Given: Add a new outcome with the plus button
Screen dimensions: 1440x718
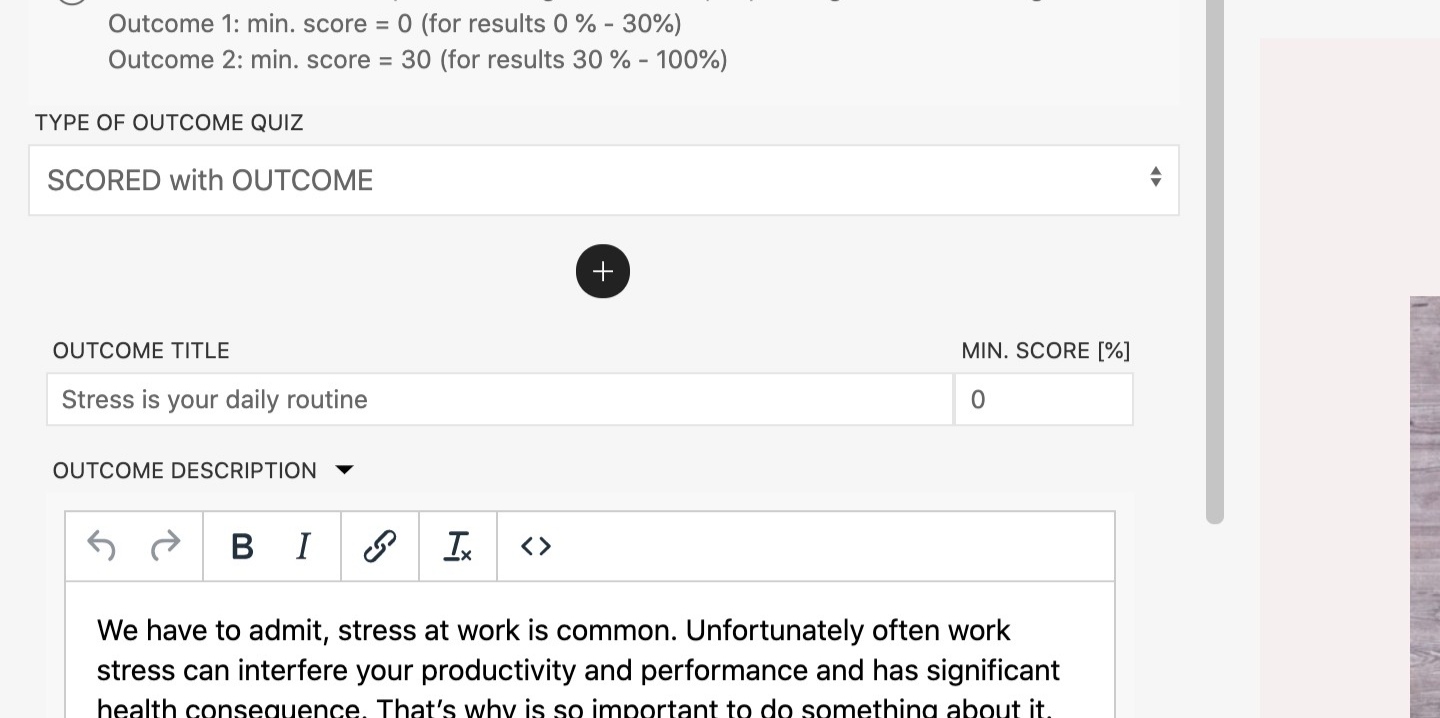Looking at the screenshot, I should [x=603, y=271].
